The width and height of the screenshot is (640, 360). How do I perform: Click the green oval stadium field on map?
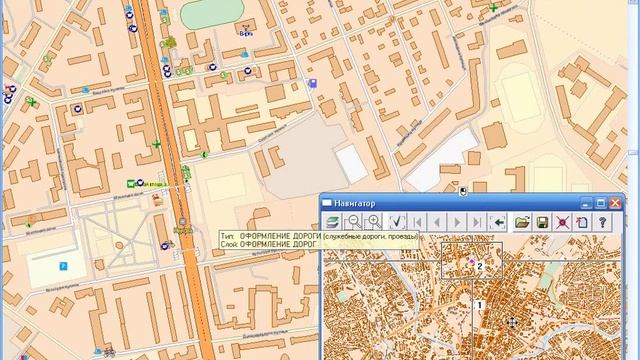pyautogui.click(x=213, y=14)
